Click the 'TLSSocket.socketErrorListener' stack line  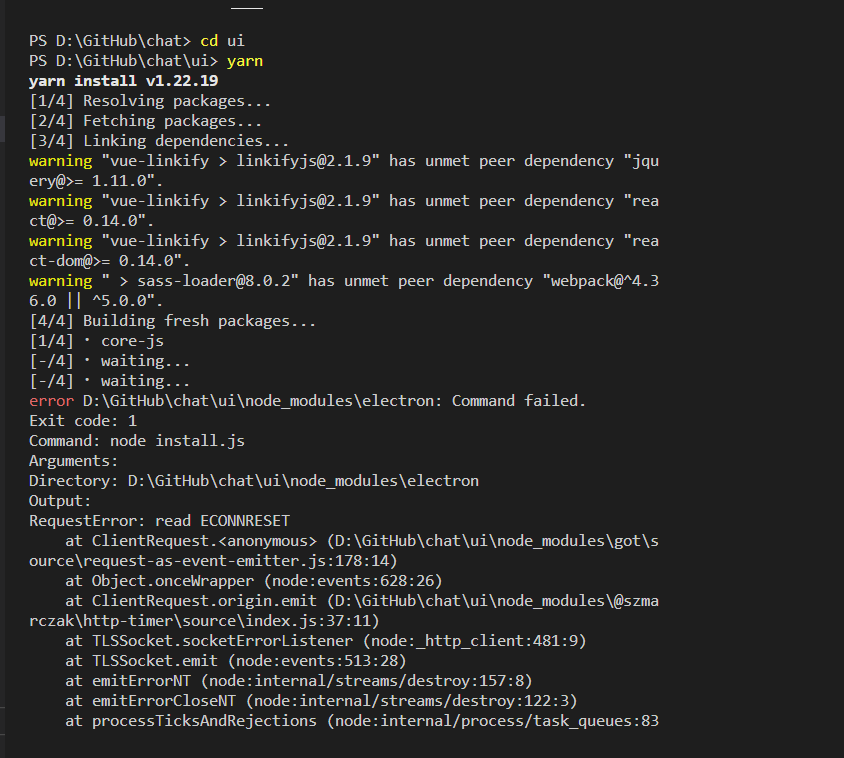326,641
